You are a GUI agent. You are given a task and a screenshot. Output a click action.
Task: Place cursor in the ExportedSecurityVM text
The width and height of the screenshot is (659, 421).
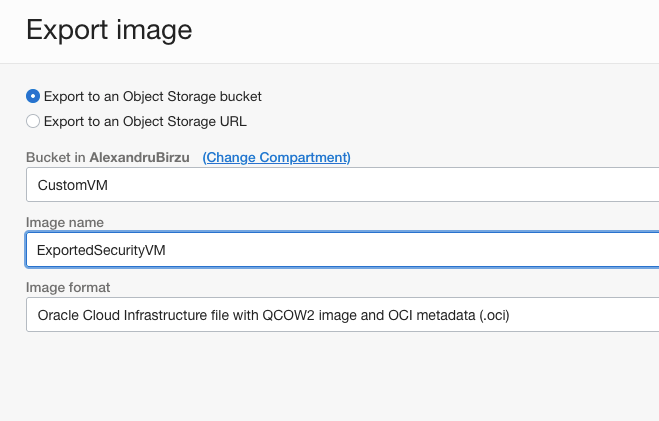pos(100,251)
